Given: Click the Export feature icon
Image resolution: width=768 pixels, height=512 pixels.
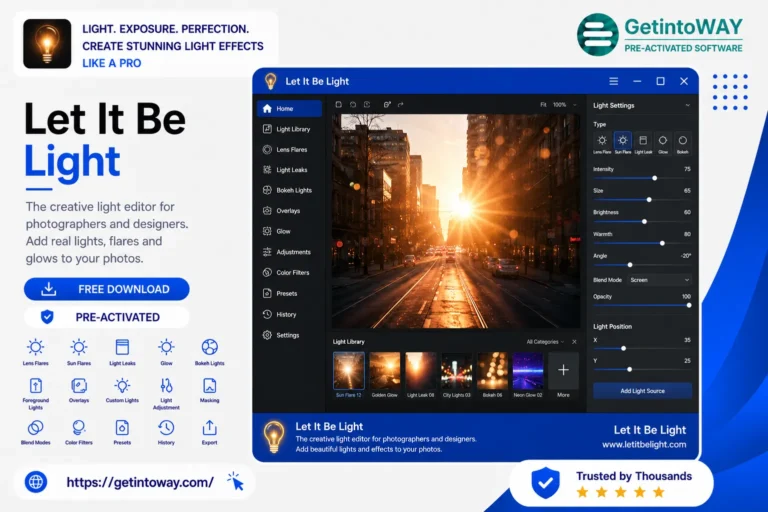Looking at the screenshot, I should 209,428.
